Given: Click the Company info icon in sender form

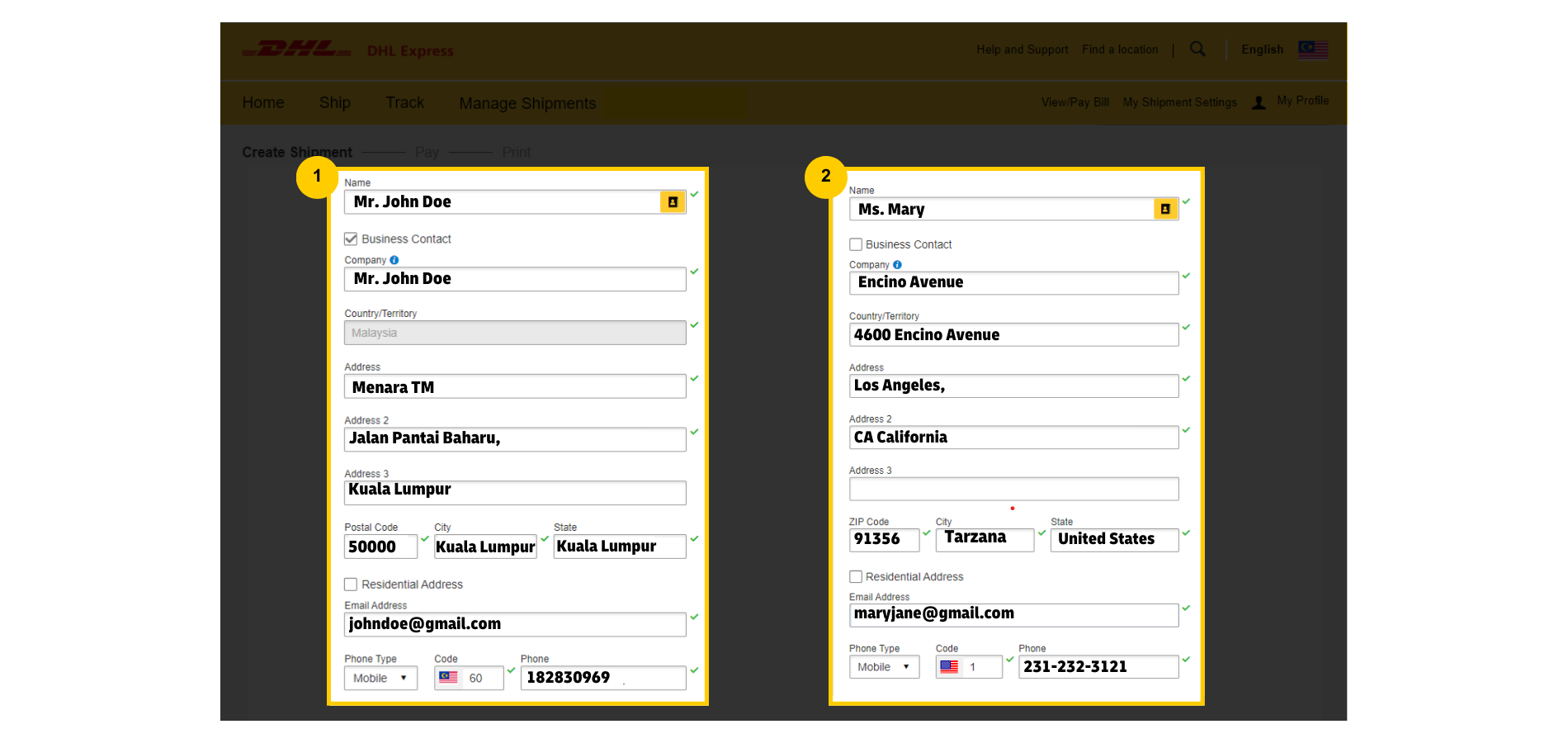Looking at the screenshot, I should tap(394, 260).
